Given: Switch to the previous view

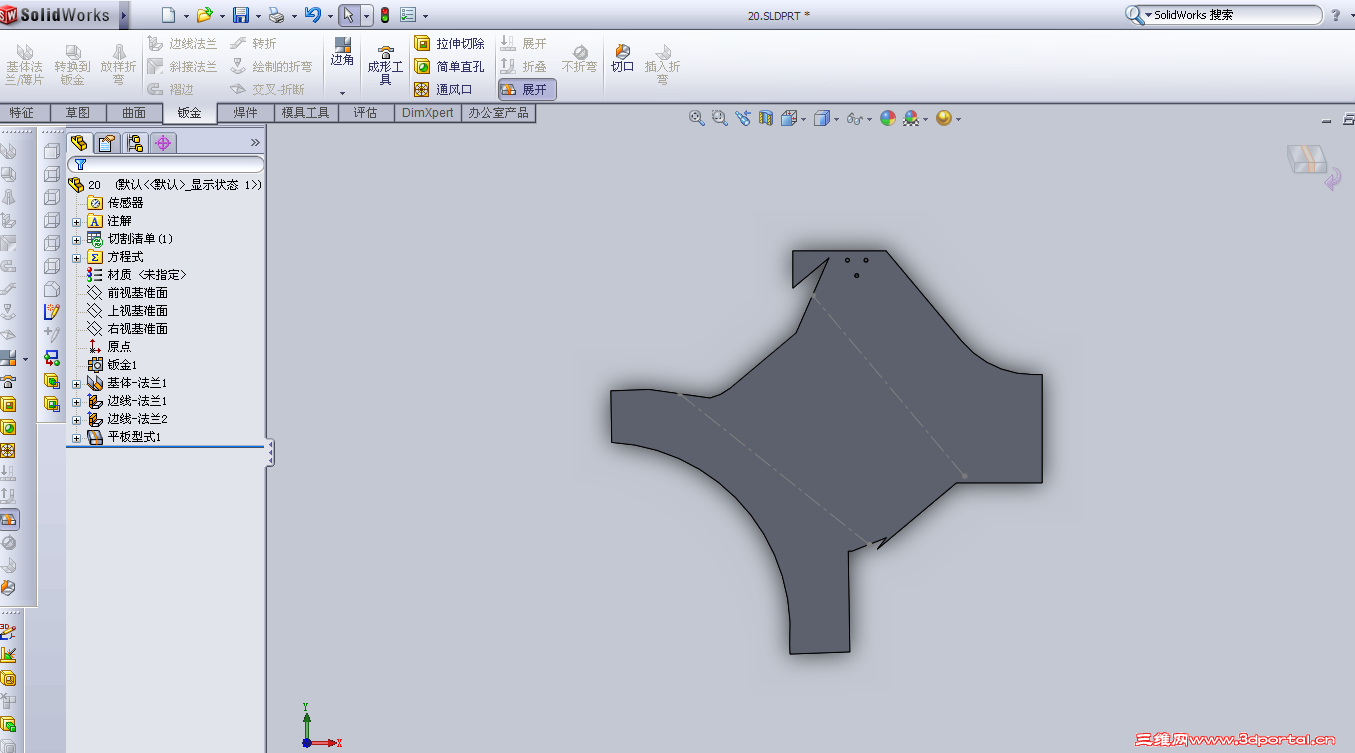Looking at the screenshot, I should tap(743, 118).
